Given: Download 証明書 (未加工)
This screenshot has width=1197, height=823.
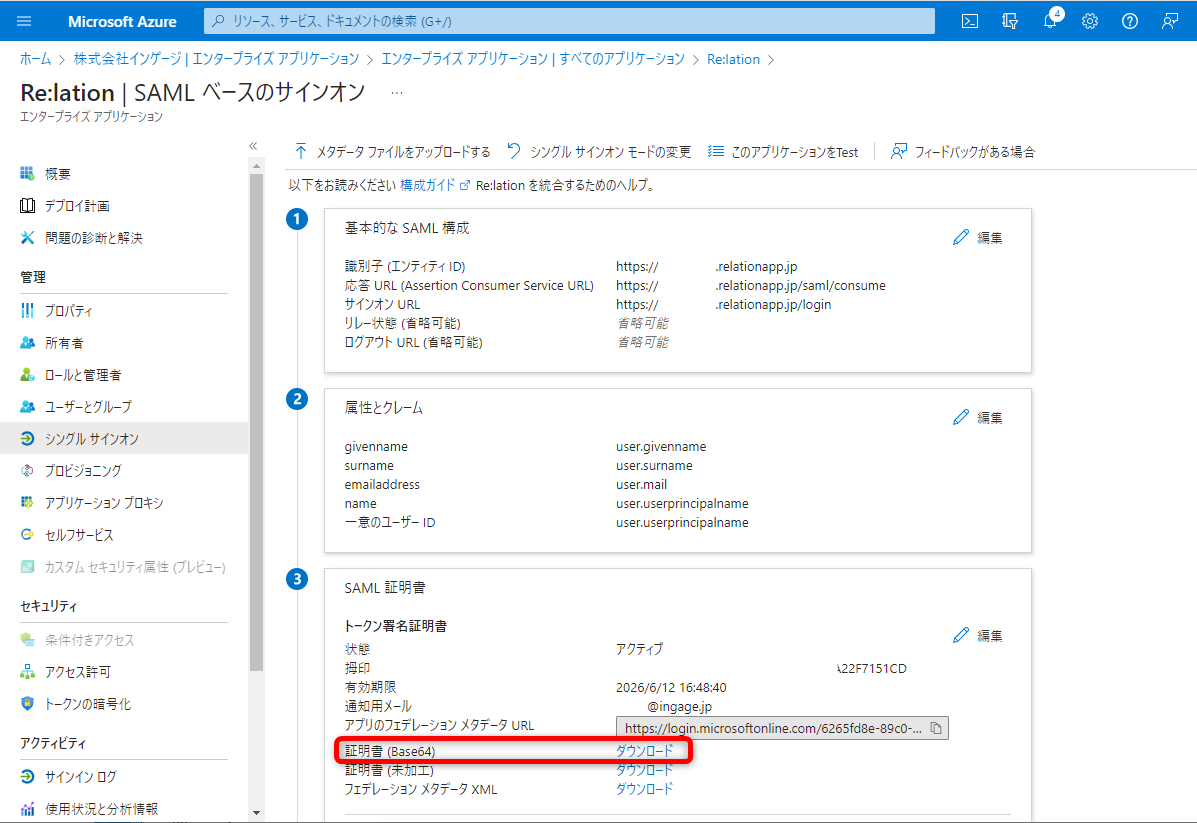Looking at the screenshot, I should [645, 770].
